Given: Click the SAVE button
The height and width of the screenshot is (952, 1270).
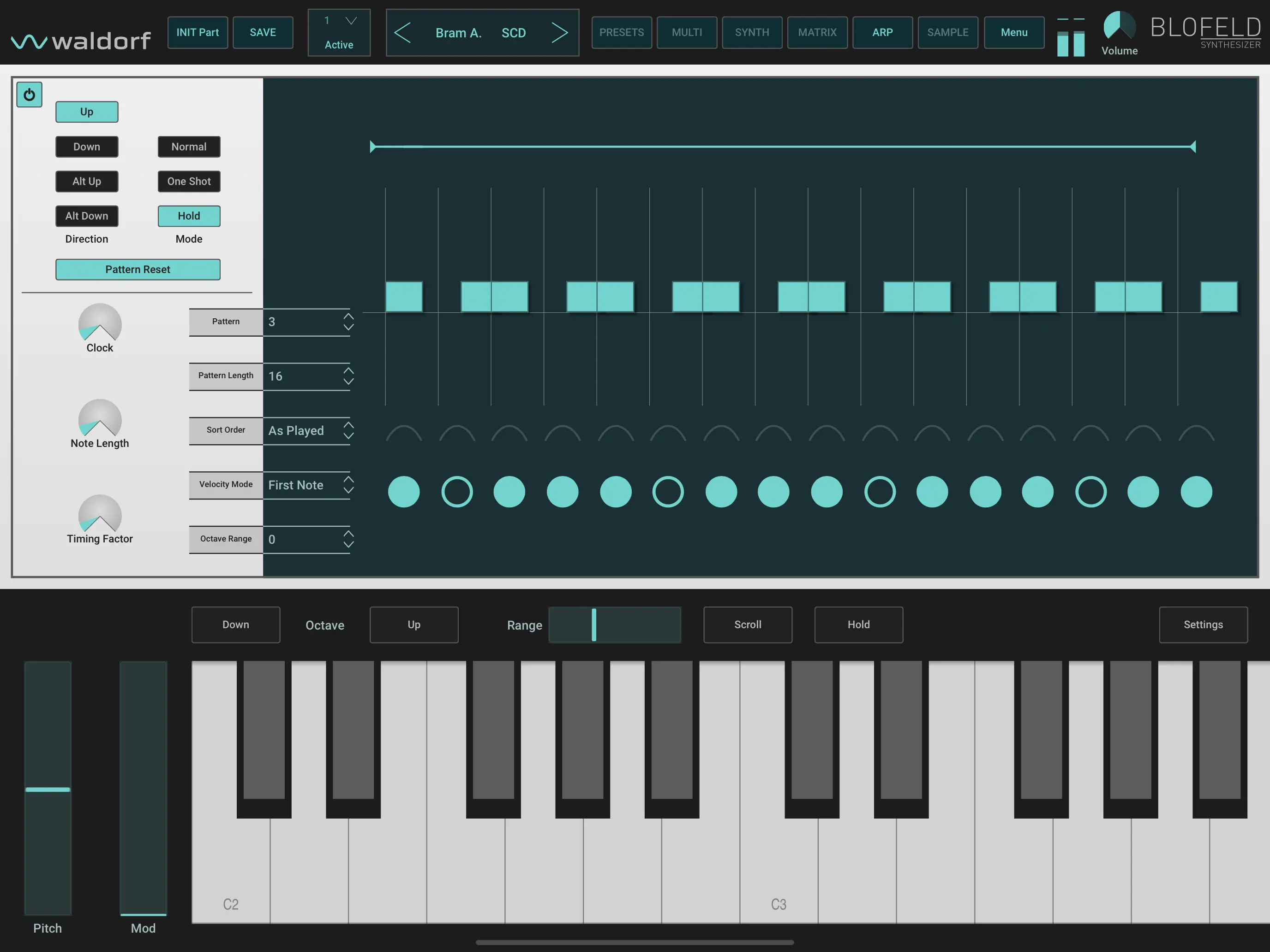Looking at the screenshot, I should click(263, 32).
